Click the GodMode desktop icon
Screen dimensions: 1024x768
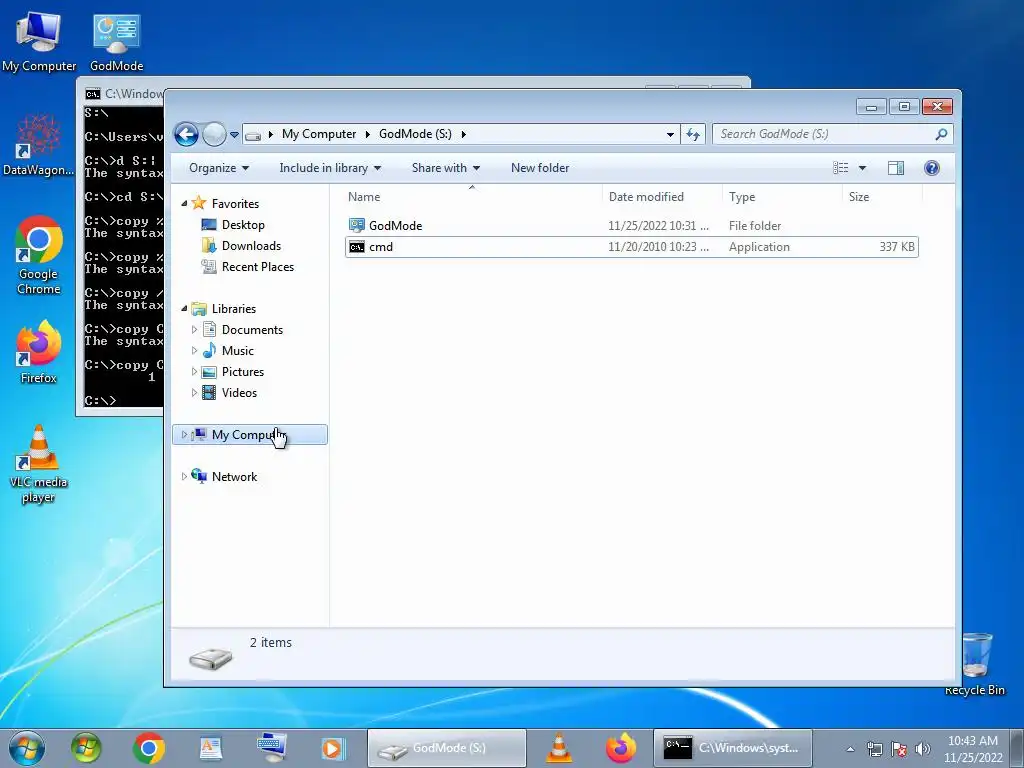[116, 41]
